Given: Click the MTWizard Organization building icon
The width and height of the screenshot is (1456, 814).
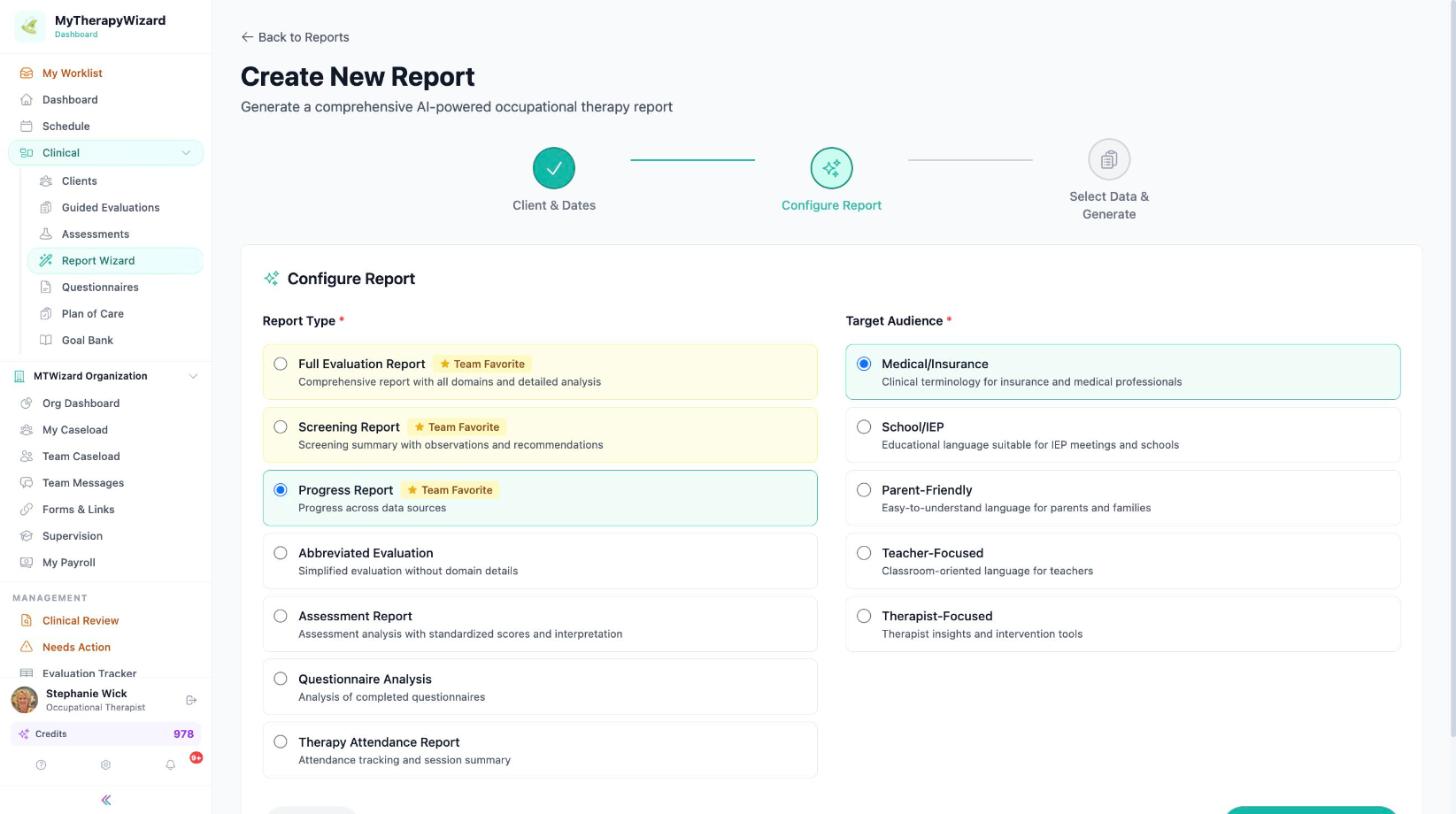Looking at the screenshot, I should coord(19,376).
